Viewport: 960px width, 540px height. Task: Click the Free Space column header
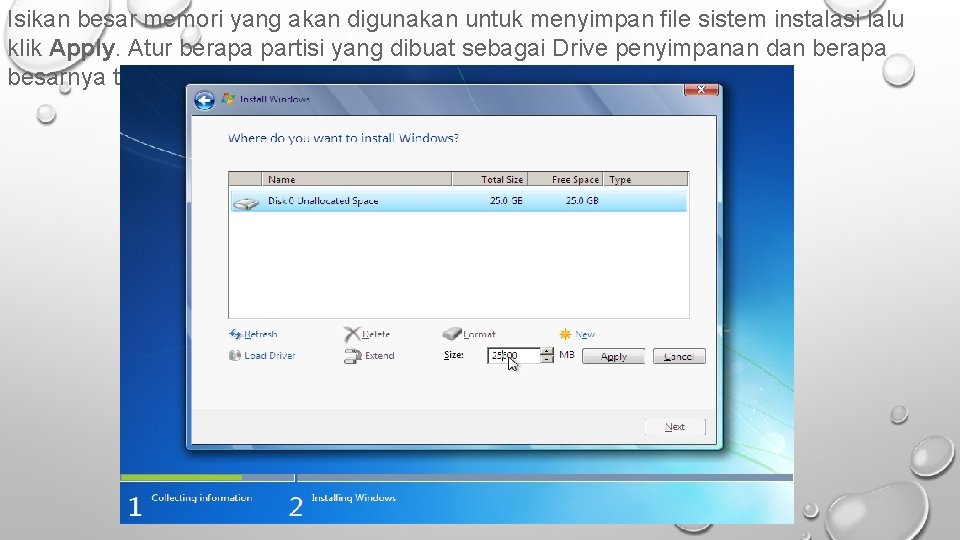(565, 179)
